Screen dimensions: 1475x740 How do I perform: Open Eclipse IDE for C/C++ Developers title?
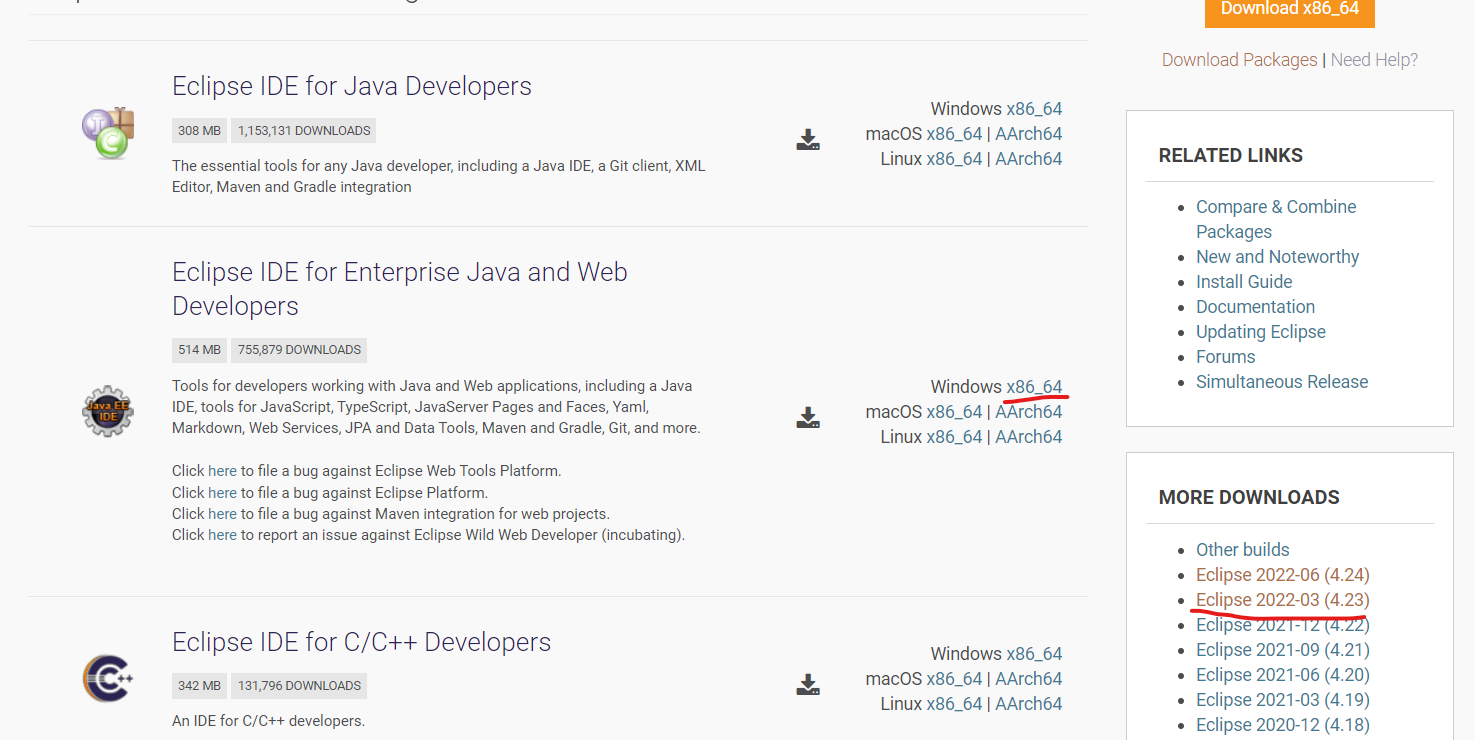362,642
